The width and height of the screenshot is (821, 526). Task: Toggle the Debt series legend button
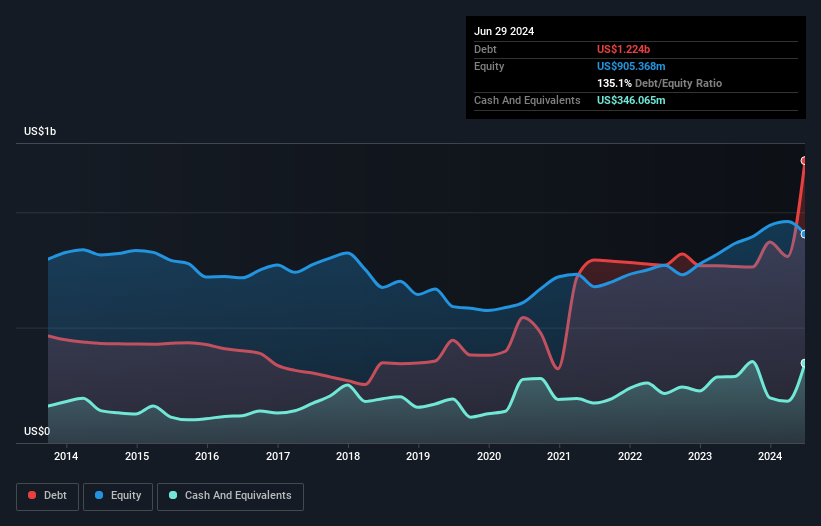(x=48, y=496)
